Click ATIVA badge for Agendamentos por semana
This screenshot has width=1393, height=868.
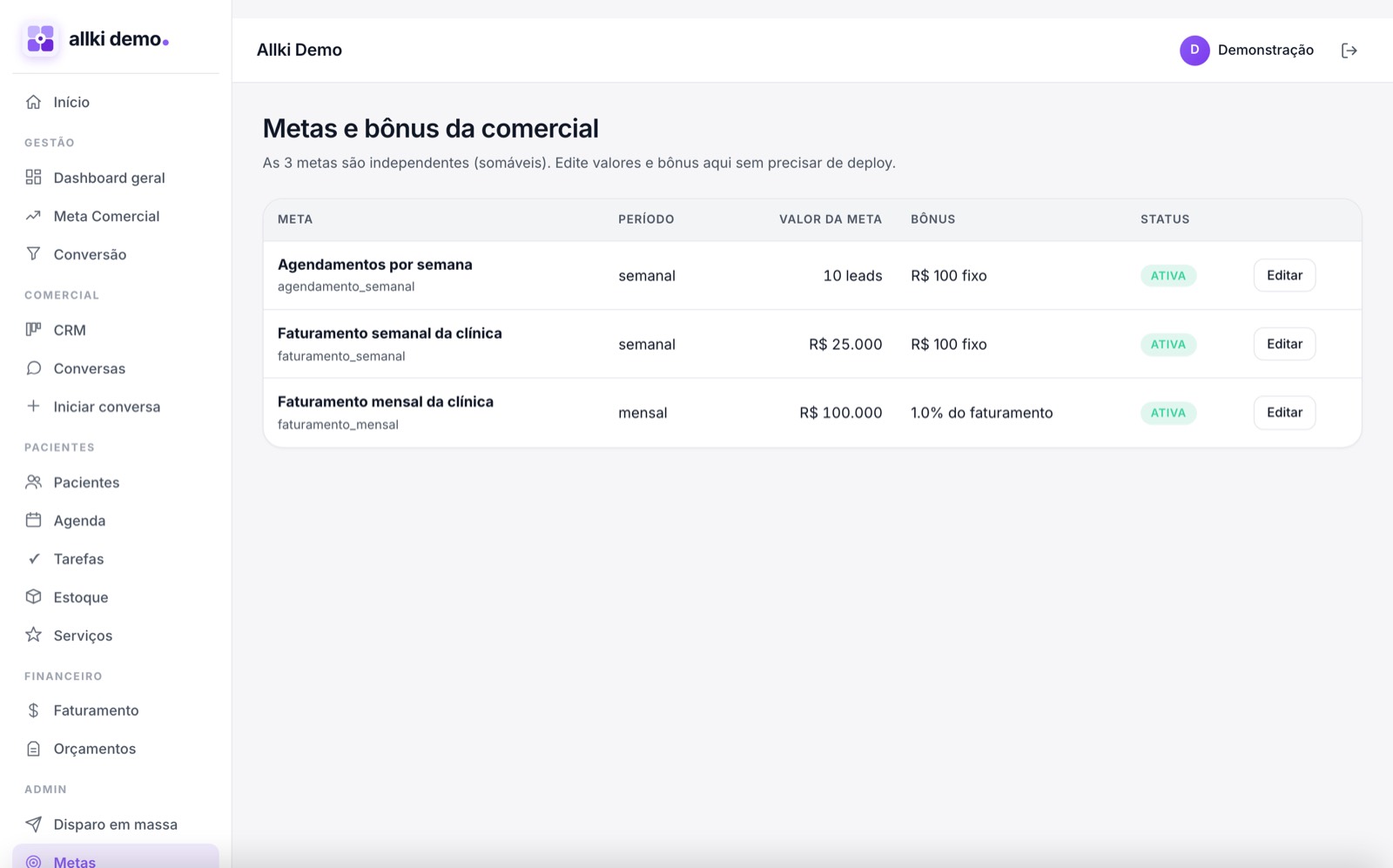[1168, 276]
